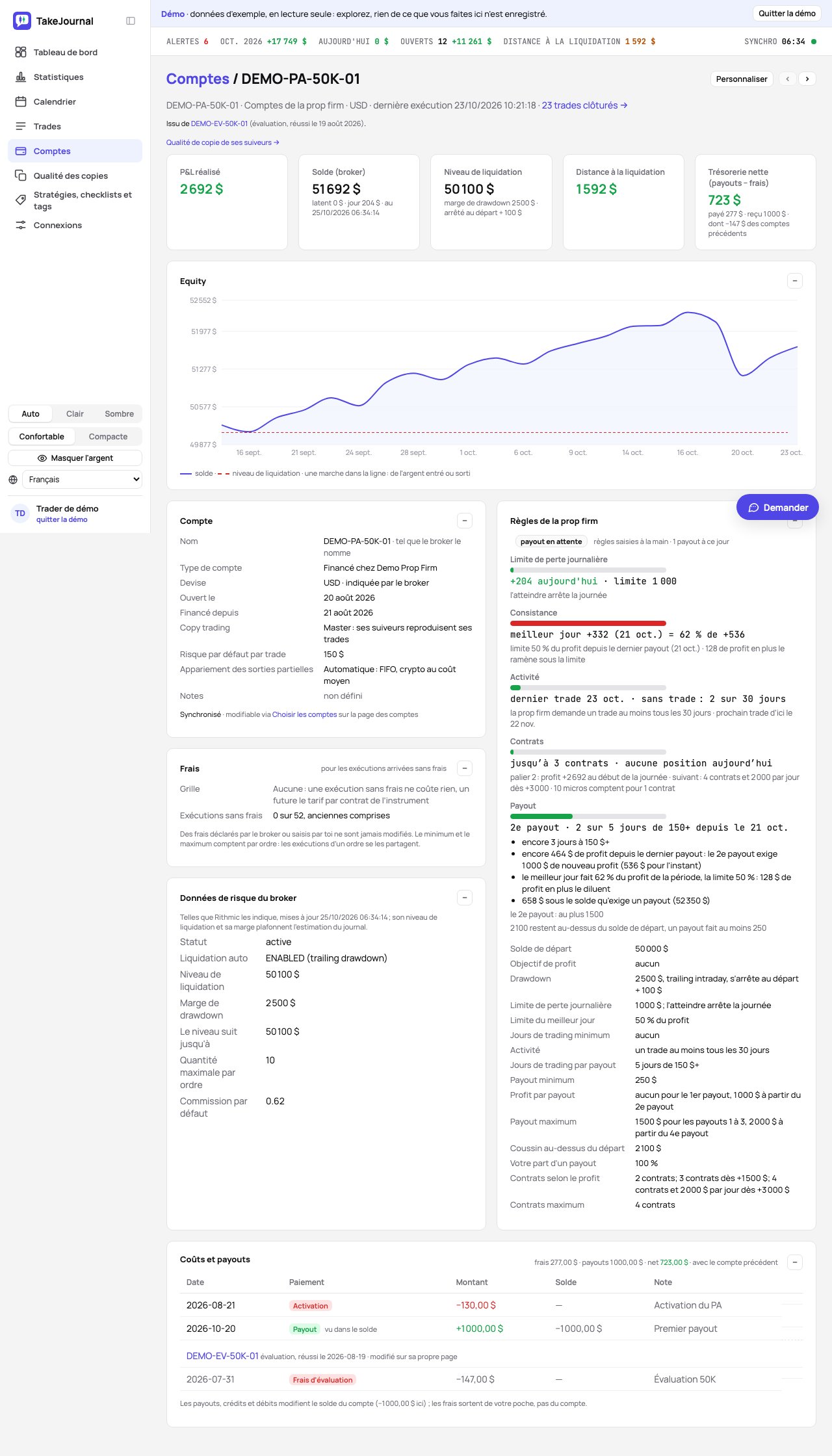Click the Statistiques chart icon

[x=21, y=77]
